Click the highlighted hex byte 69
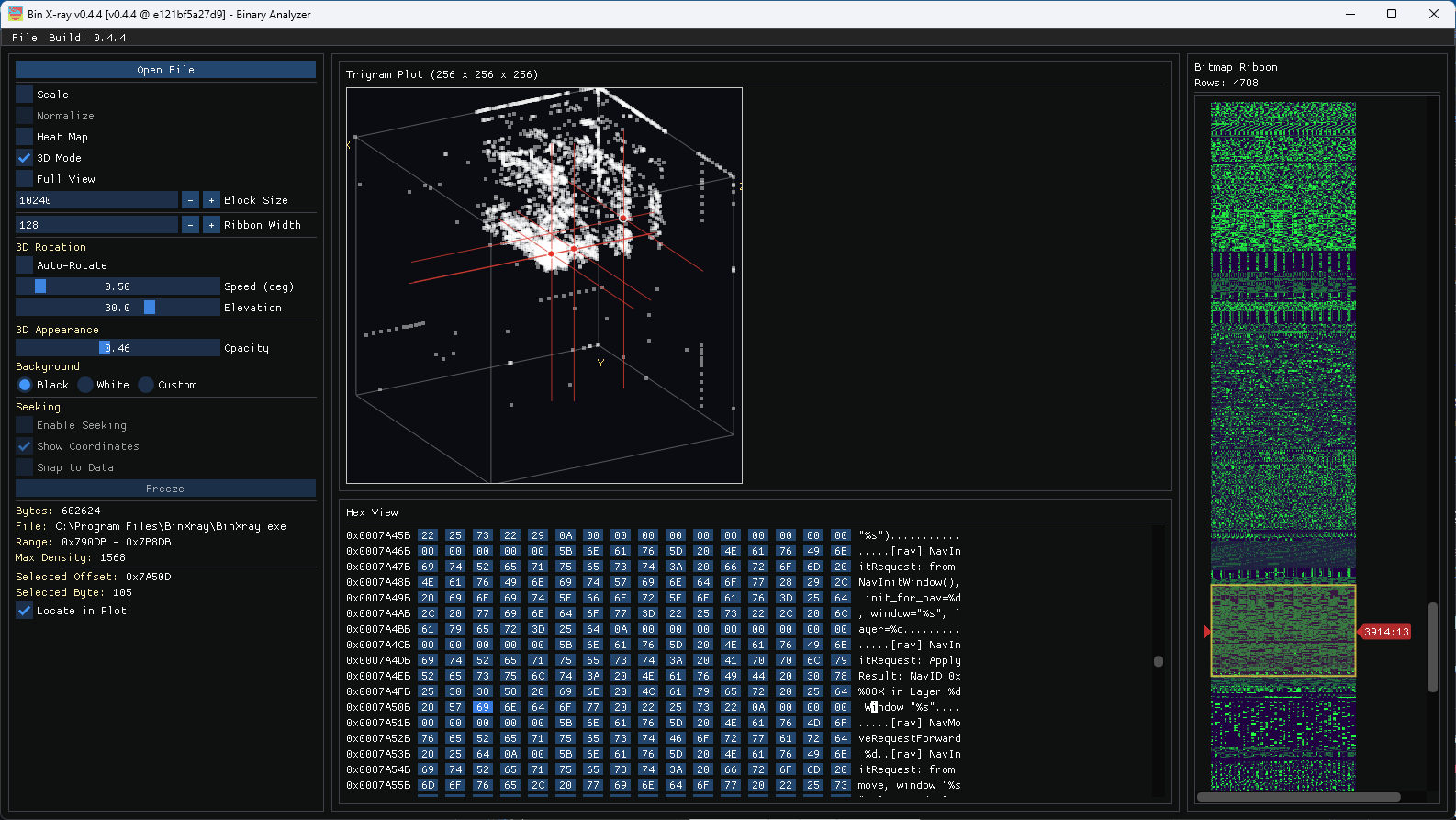 pyautogui.click(x=483, y=707)
